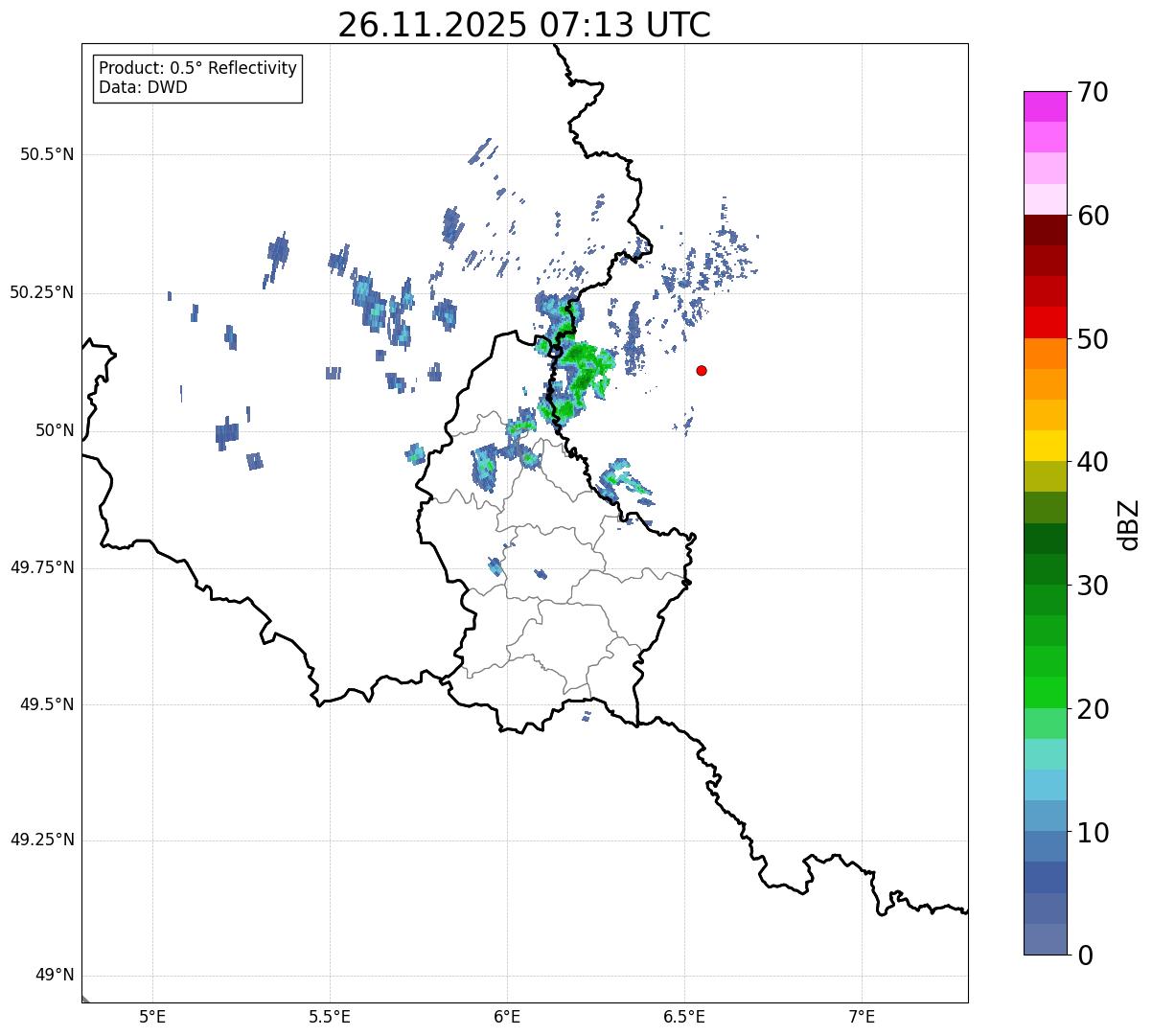Click the olive colorbar segment below 40
This screenshot has width=1152, height=1036.
point(1045,477)
